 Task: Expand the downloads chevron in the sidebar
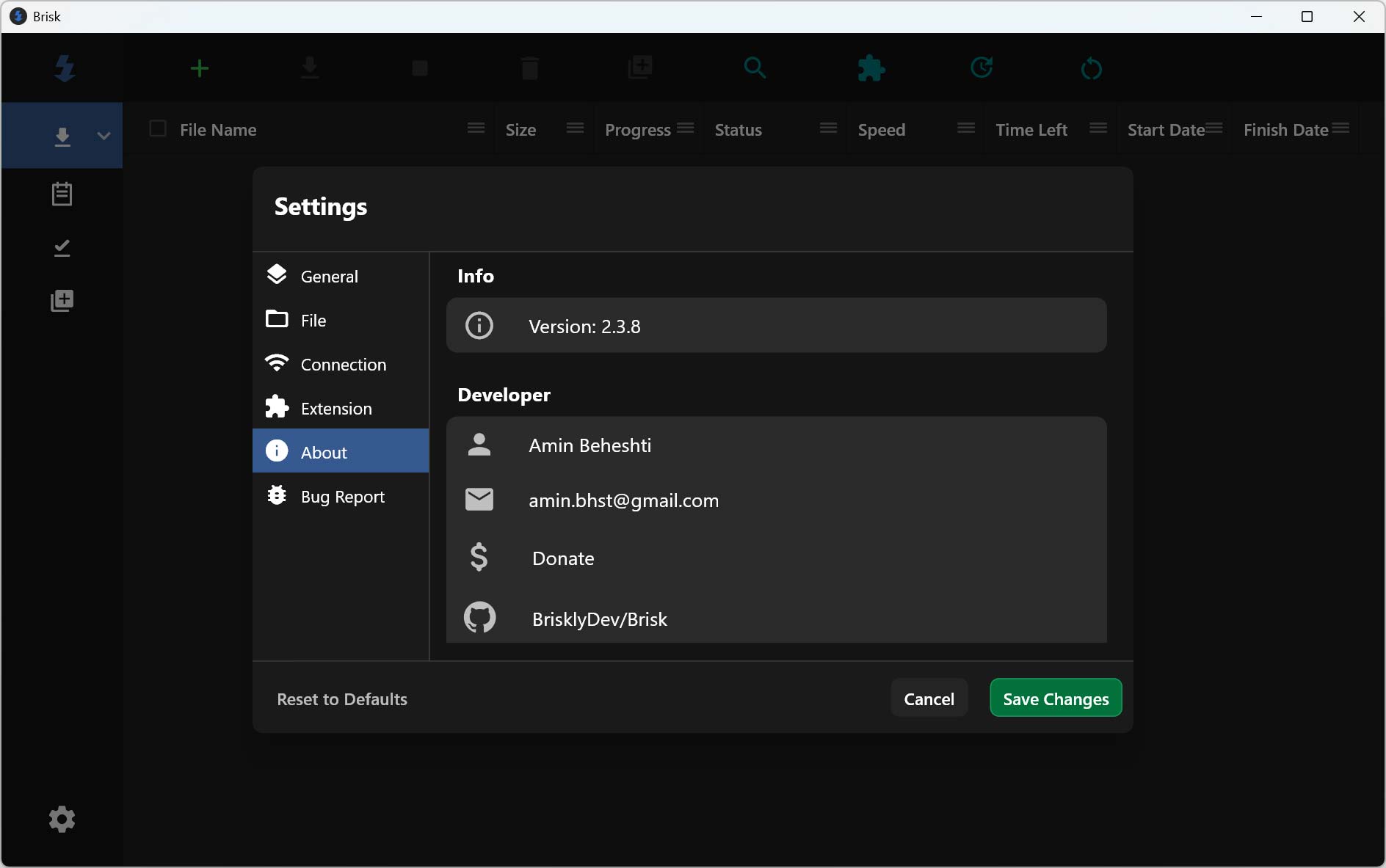click(104, 136)
